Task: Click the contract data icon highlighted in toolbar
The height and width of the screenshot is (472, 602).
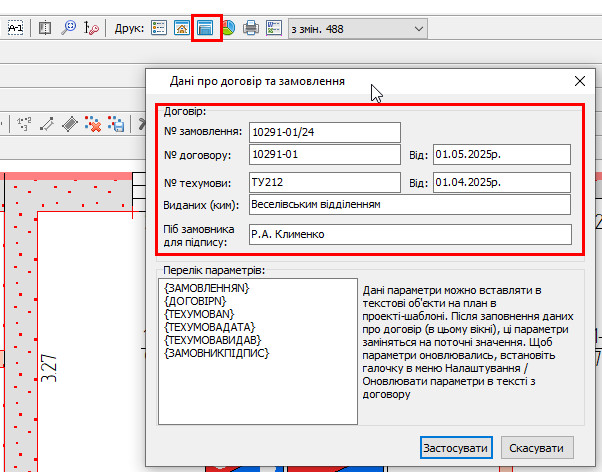Action: click(206, 29)
